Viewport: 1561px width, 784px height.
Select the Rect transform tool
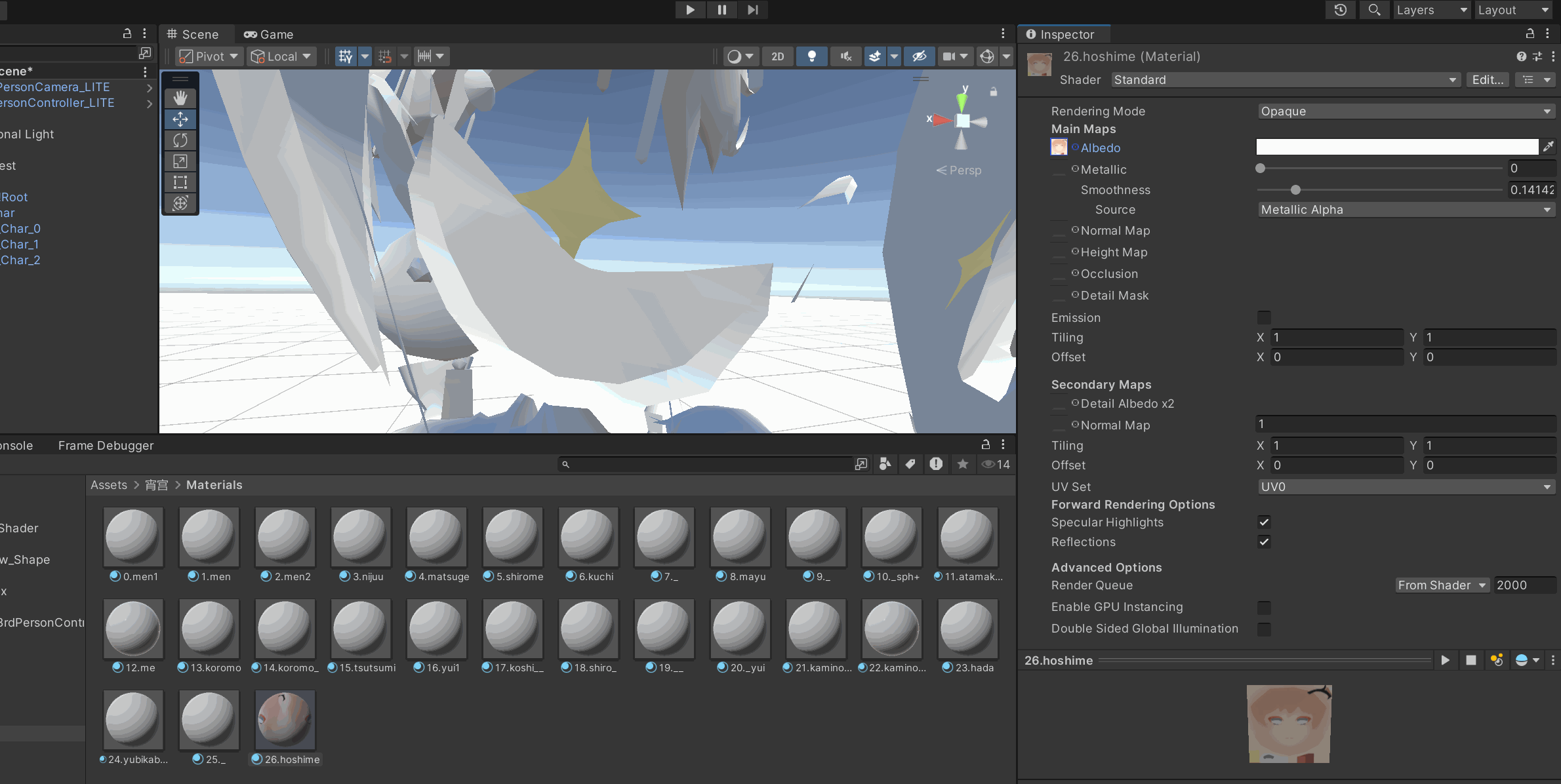pyautogui.click(x=180, y=182)
